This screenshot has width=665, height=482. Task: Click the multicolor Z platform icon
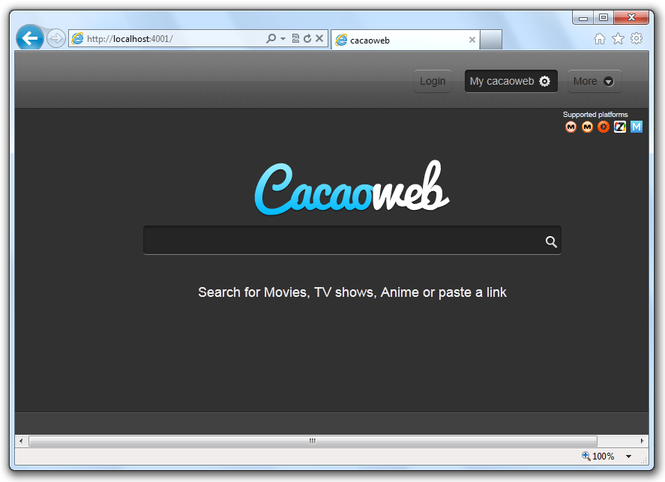620,127
